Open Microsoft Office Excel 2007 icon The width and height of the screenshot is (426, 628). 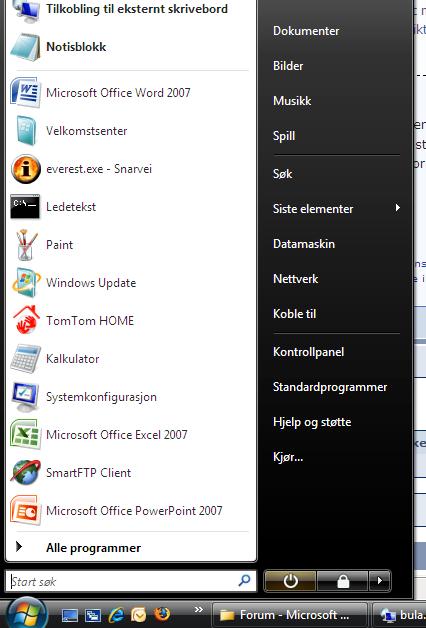point(25,435)
